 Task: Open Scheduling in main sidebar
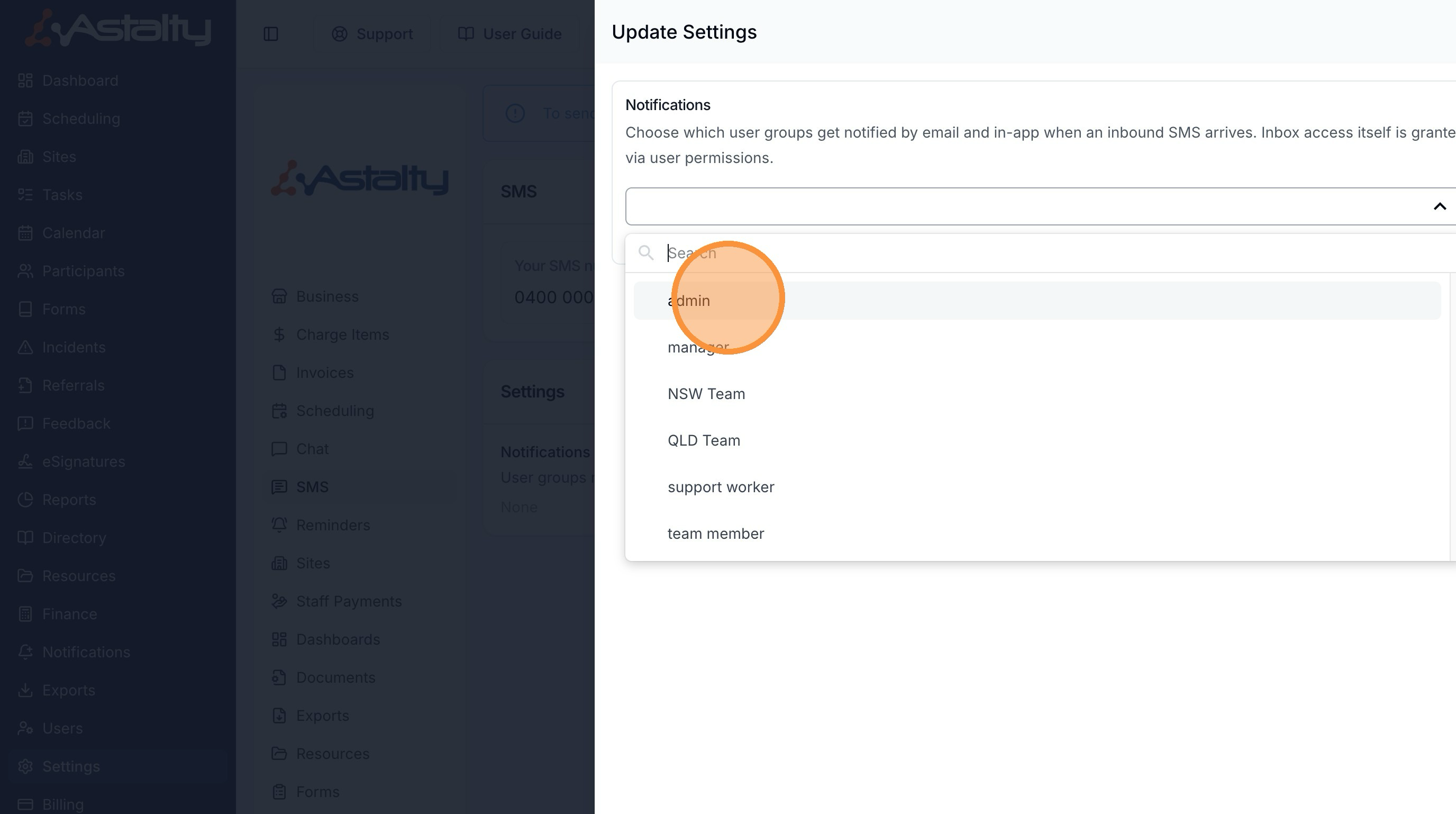click(x=117, y=119)
